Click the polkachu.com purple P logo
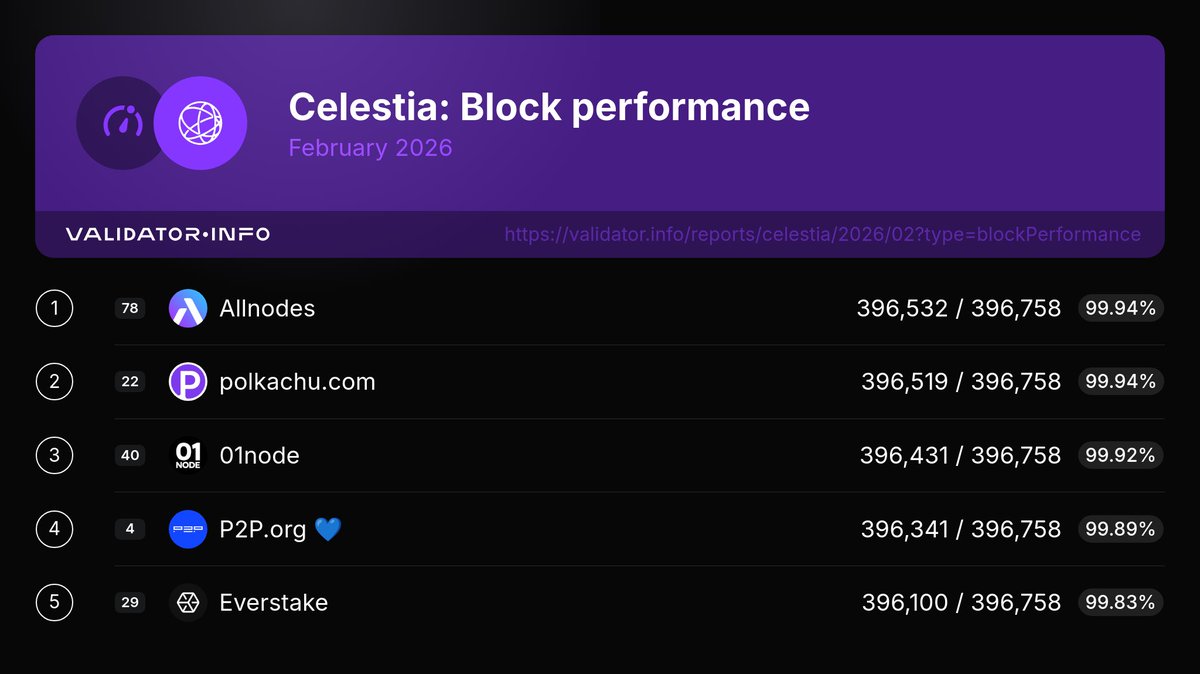 188,381
